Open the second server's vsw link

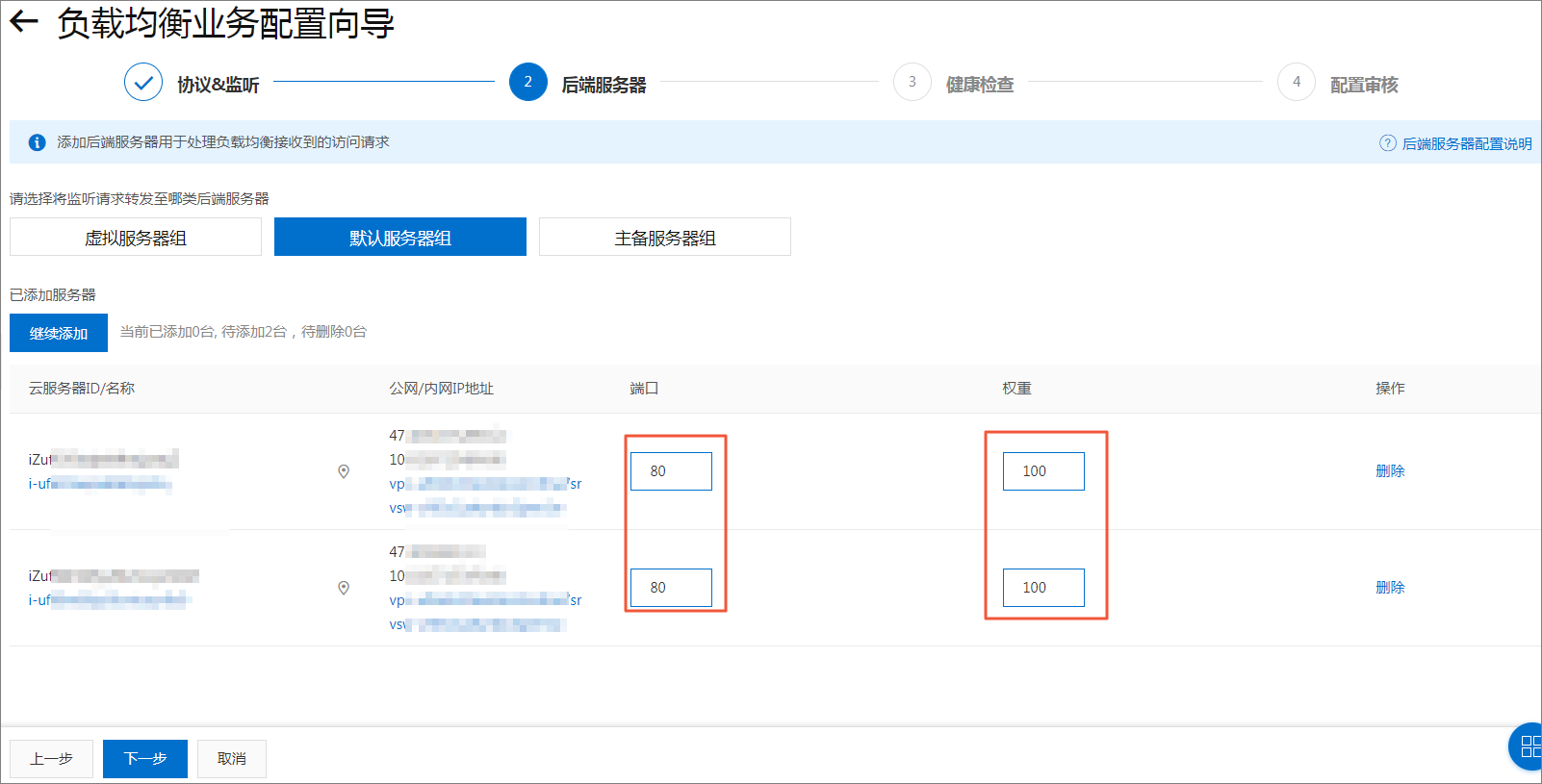point(475,624)
